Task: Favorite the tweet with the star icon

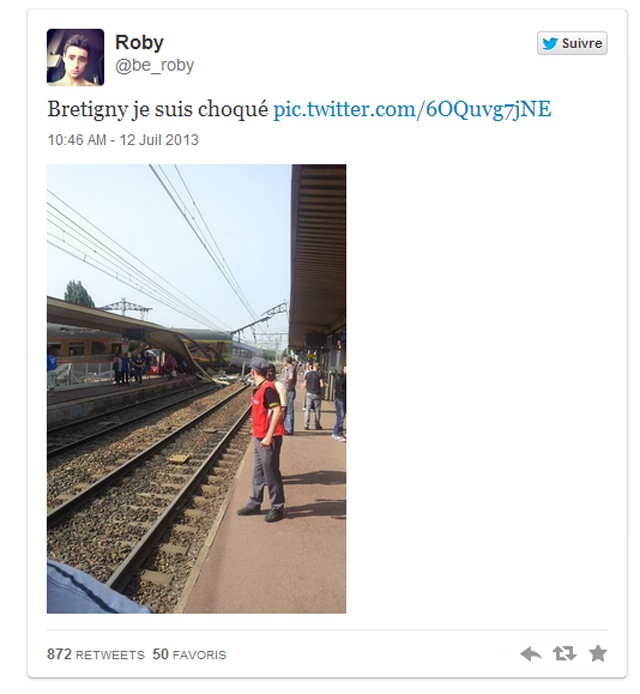Action: pos(598,653)
